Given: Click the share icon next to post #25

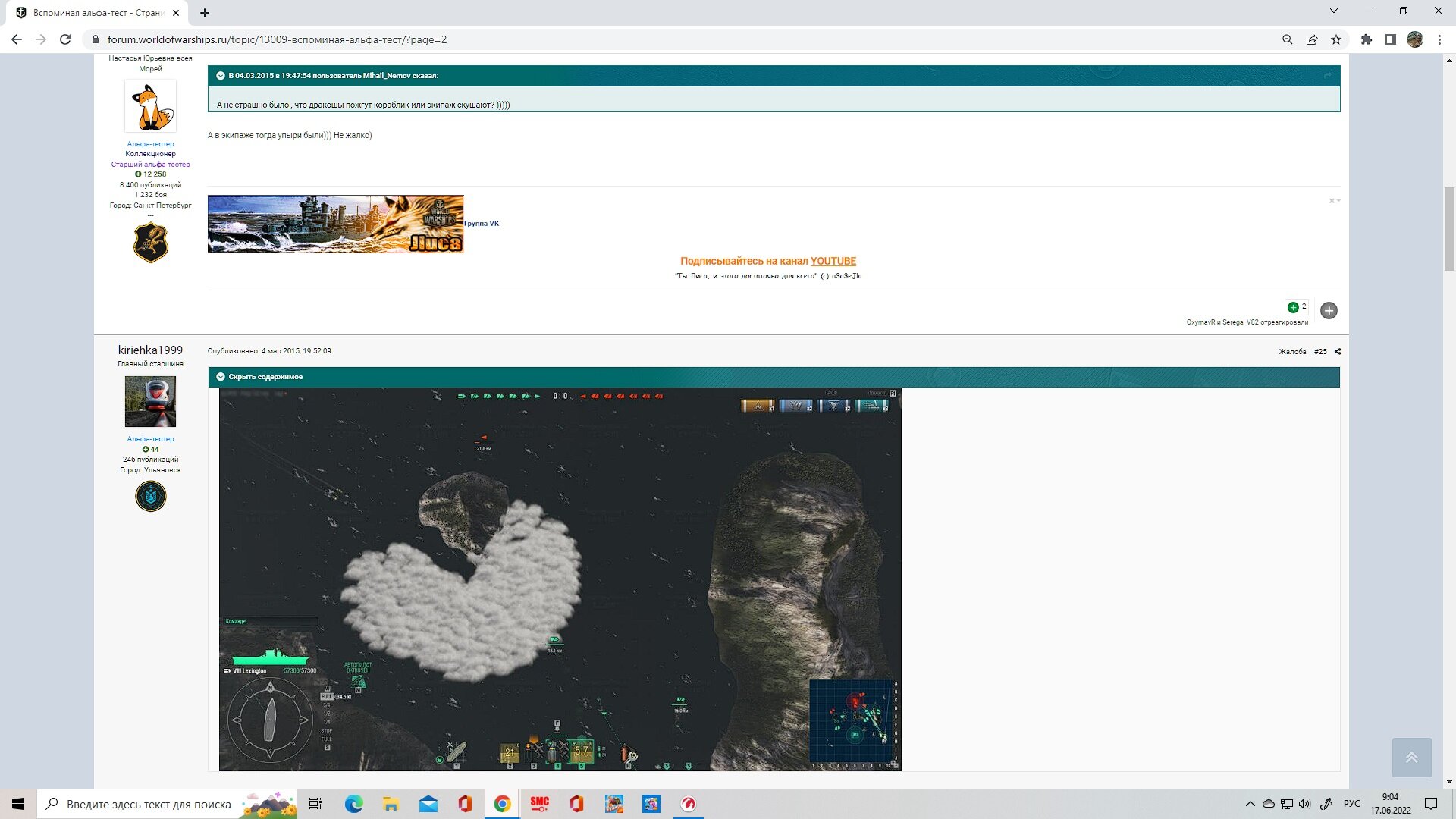Looking at the screenshot, I should click(x=1338, y=351).
